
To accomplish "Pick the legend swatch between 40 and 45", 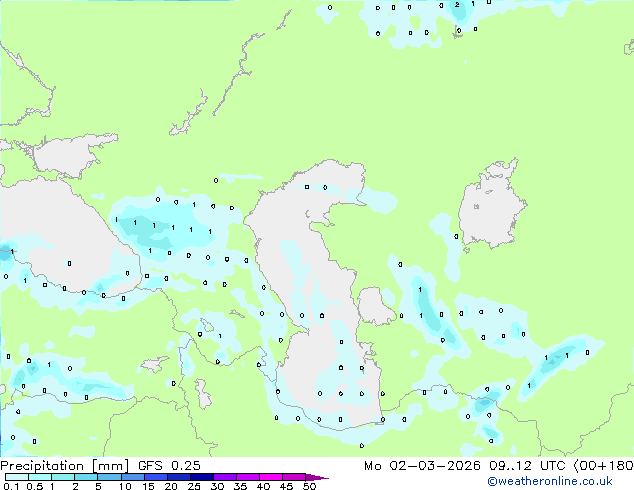I will point(270,477).
